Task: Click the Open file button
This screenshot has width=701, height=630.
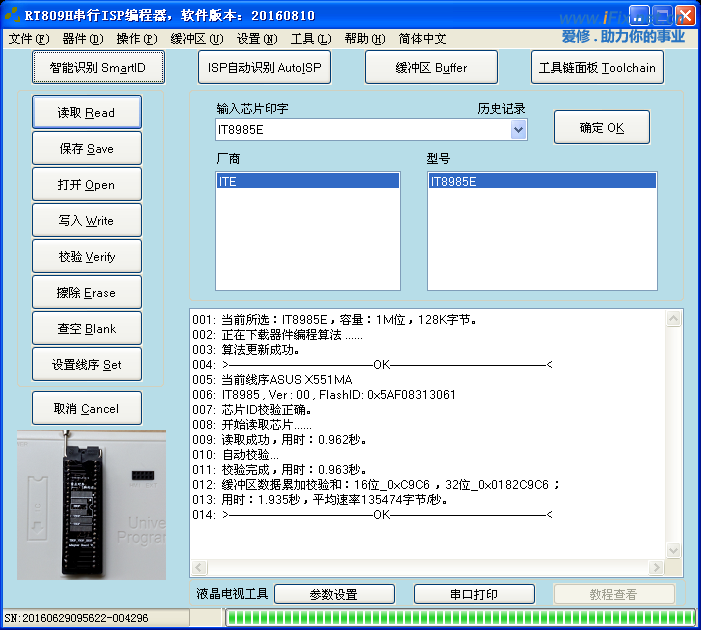Action: 86,185
